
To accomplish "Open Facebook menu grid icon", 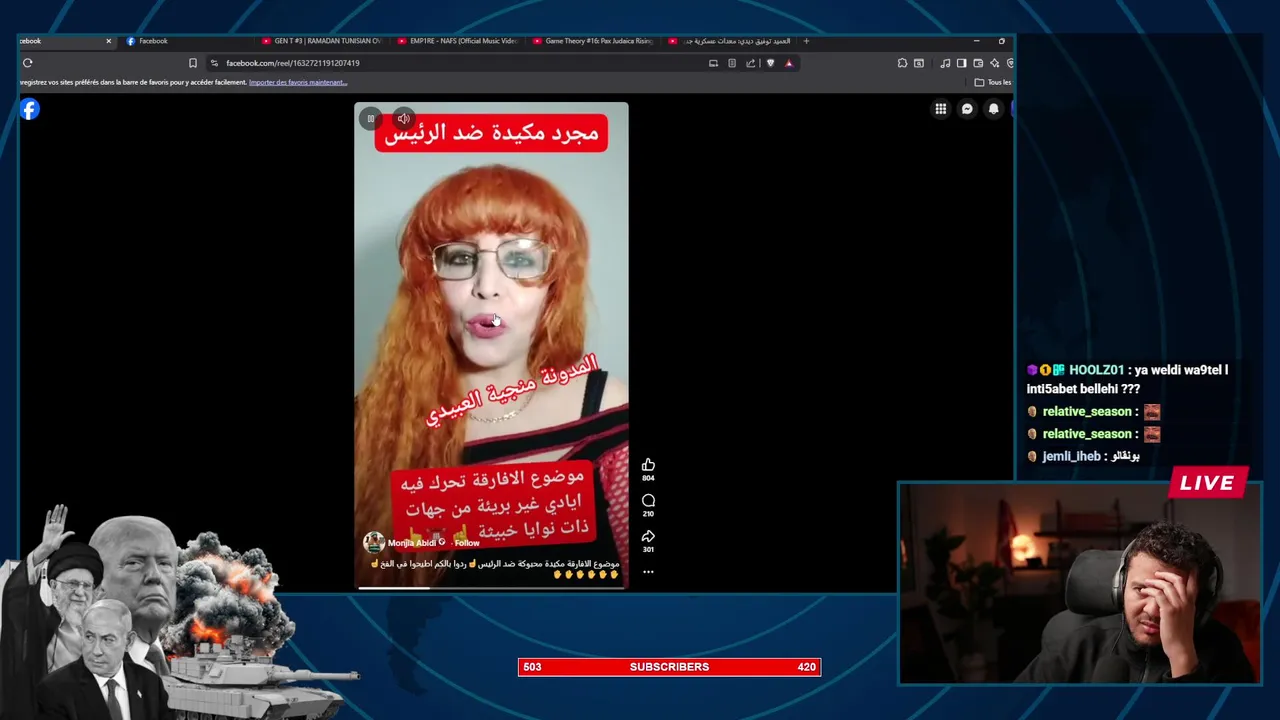I will coord(941,109).
